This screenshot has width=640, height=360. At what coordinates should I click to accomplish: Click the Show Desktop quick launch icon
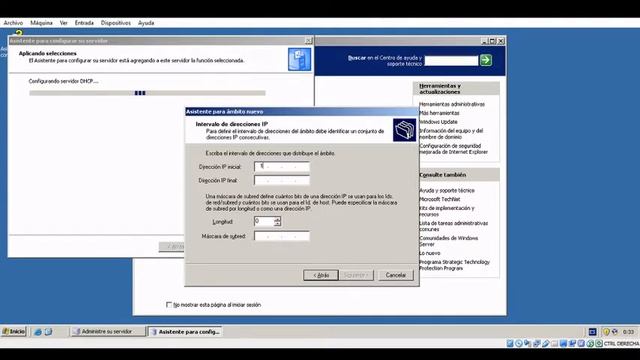48,332
